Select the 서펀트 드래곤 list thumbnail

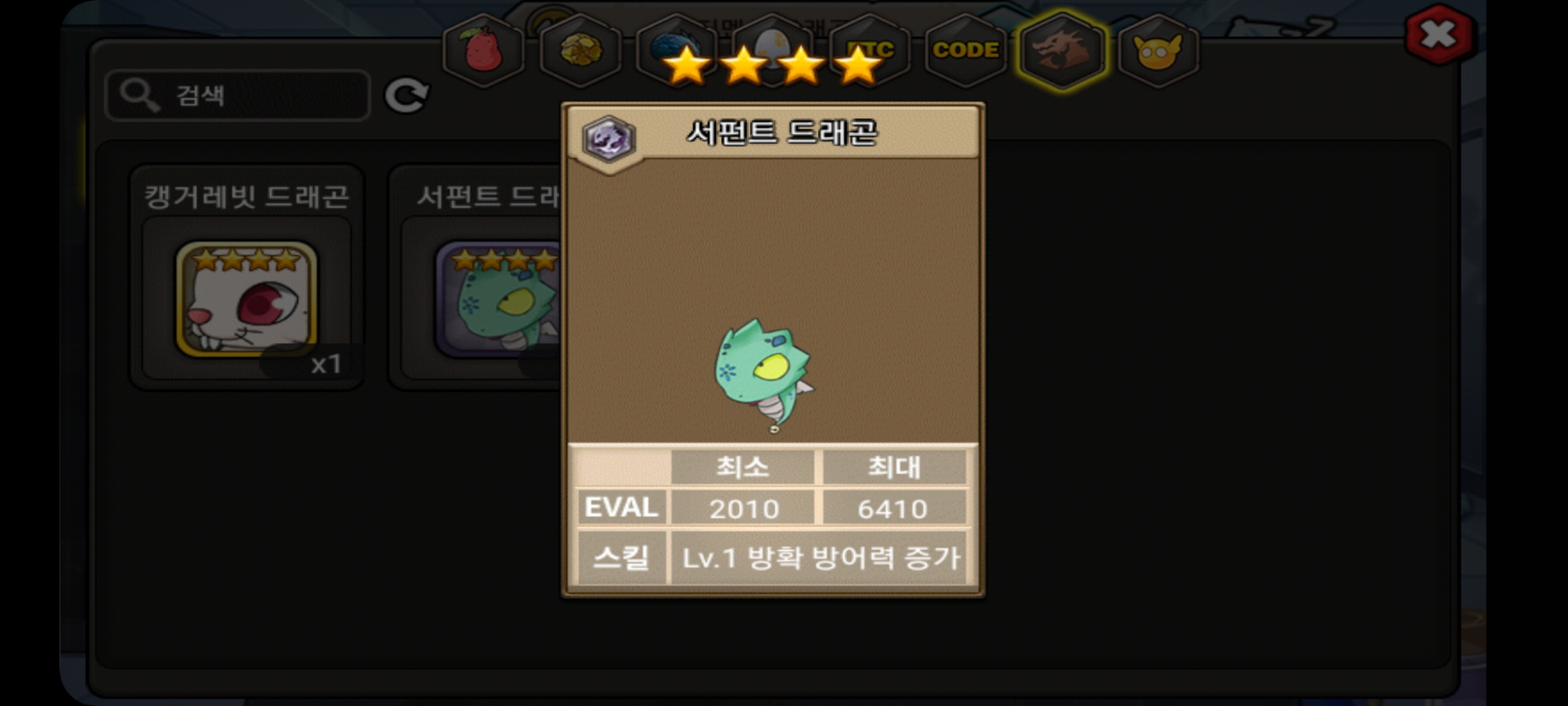(x=498, y=299)
